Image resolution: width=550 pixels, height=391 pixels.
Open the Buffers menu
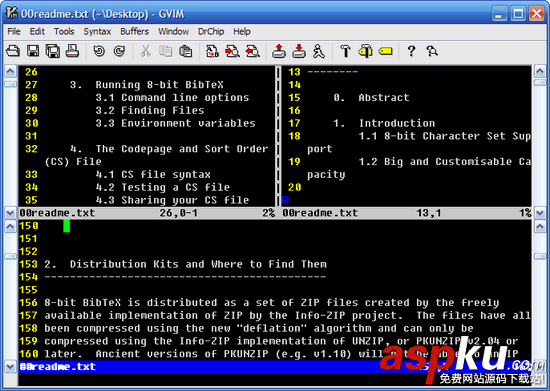(134, 32)
